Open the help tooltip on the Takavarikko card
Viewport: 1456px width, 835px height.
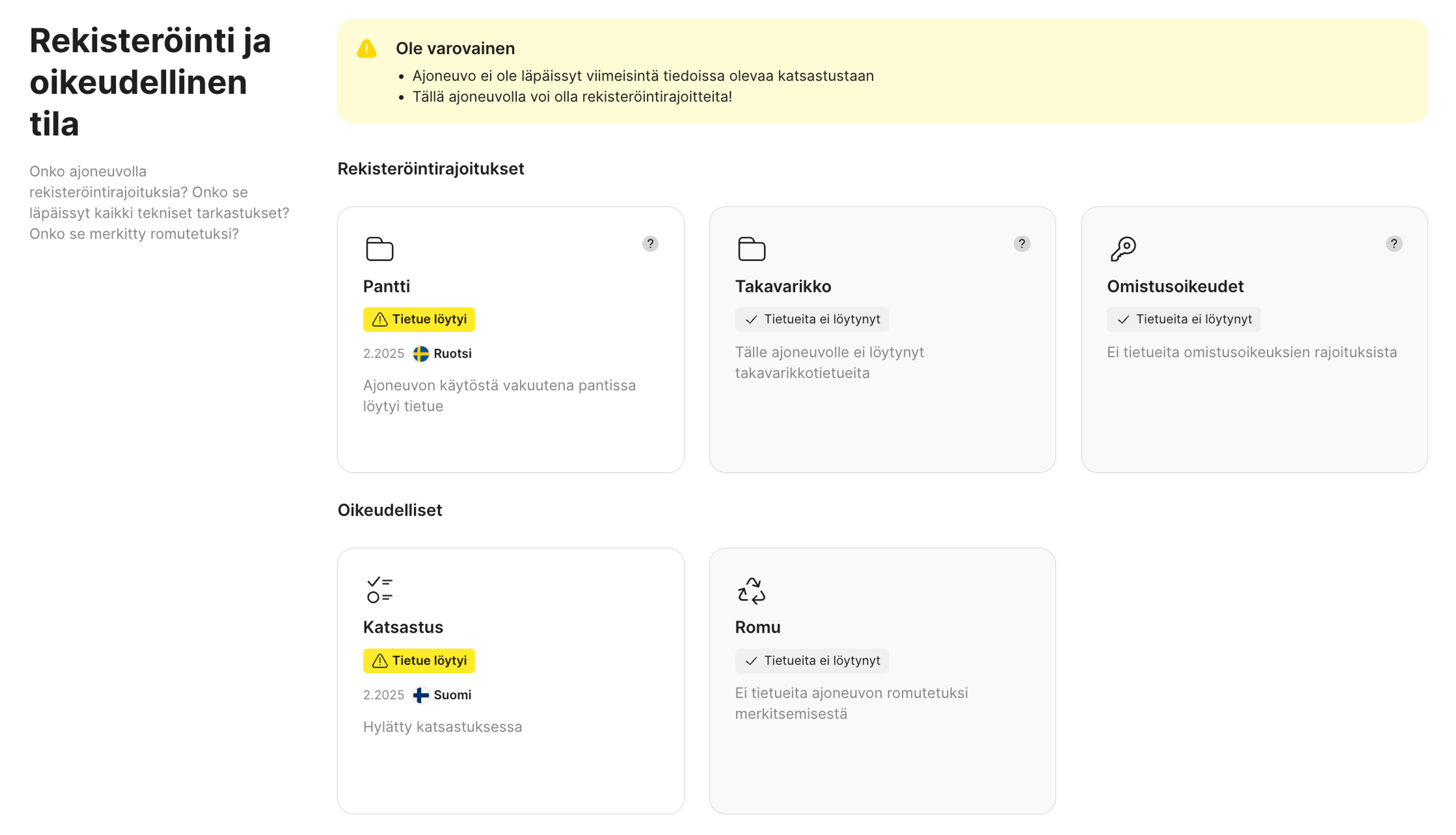[x=1022, y=244]
